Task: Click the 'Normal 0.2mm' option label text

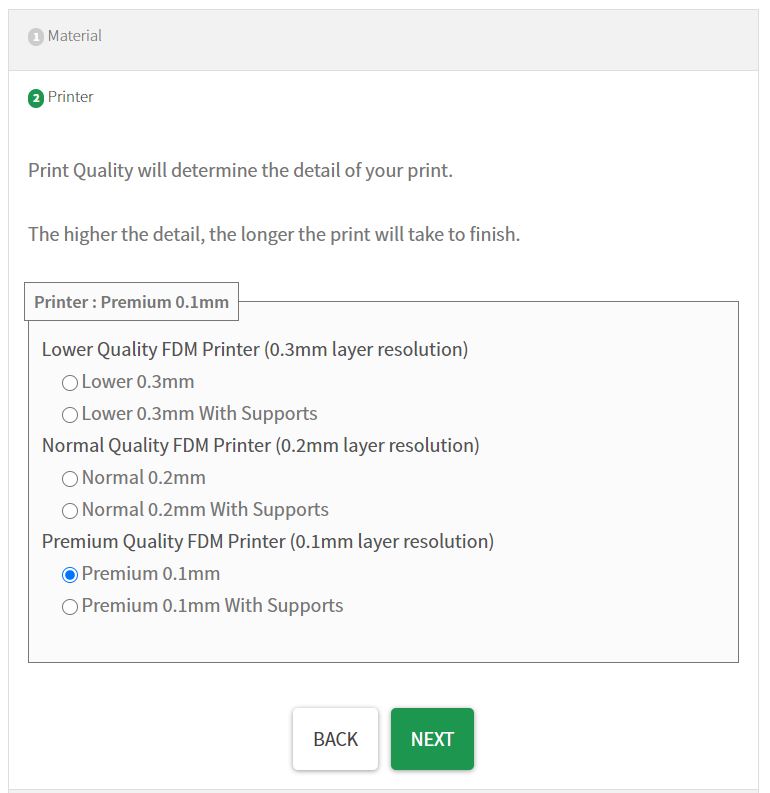Action: pos(143,477)
